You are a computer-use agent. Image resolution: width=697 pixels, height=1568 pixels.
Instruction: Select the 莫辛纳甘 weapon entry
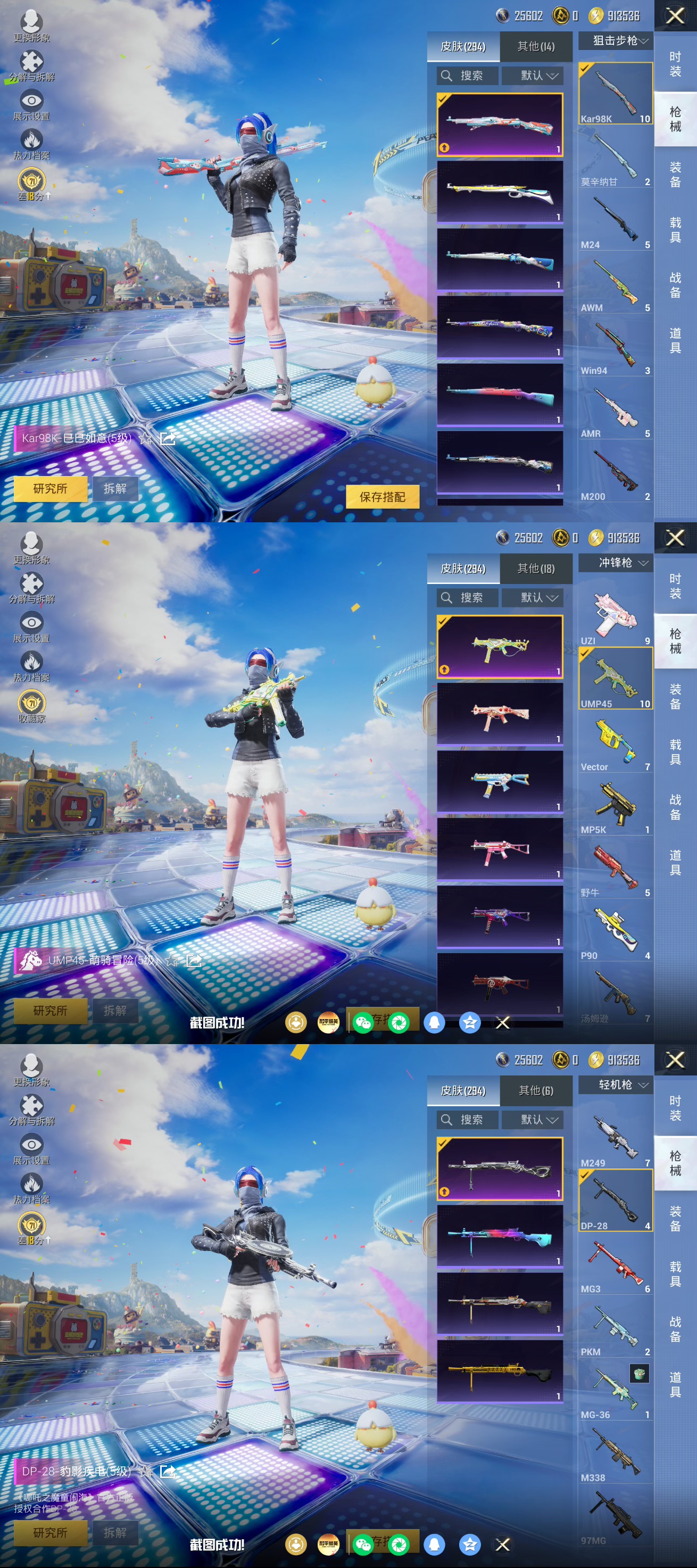pos(616,156)
